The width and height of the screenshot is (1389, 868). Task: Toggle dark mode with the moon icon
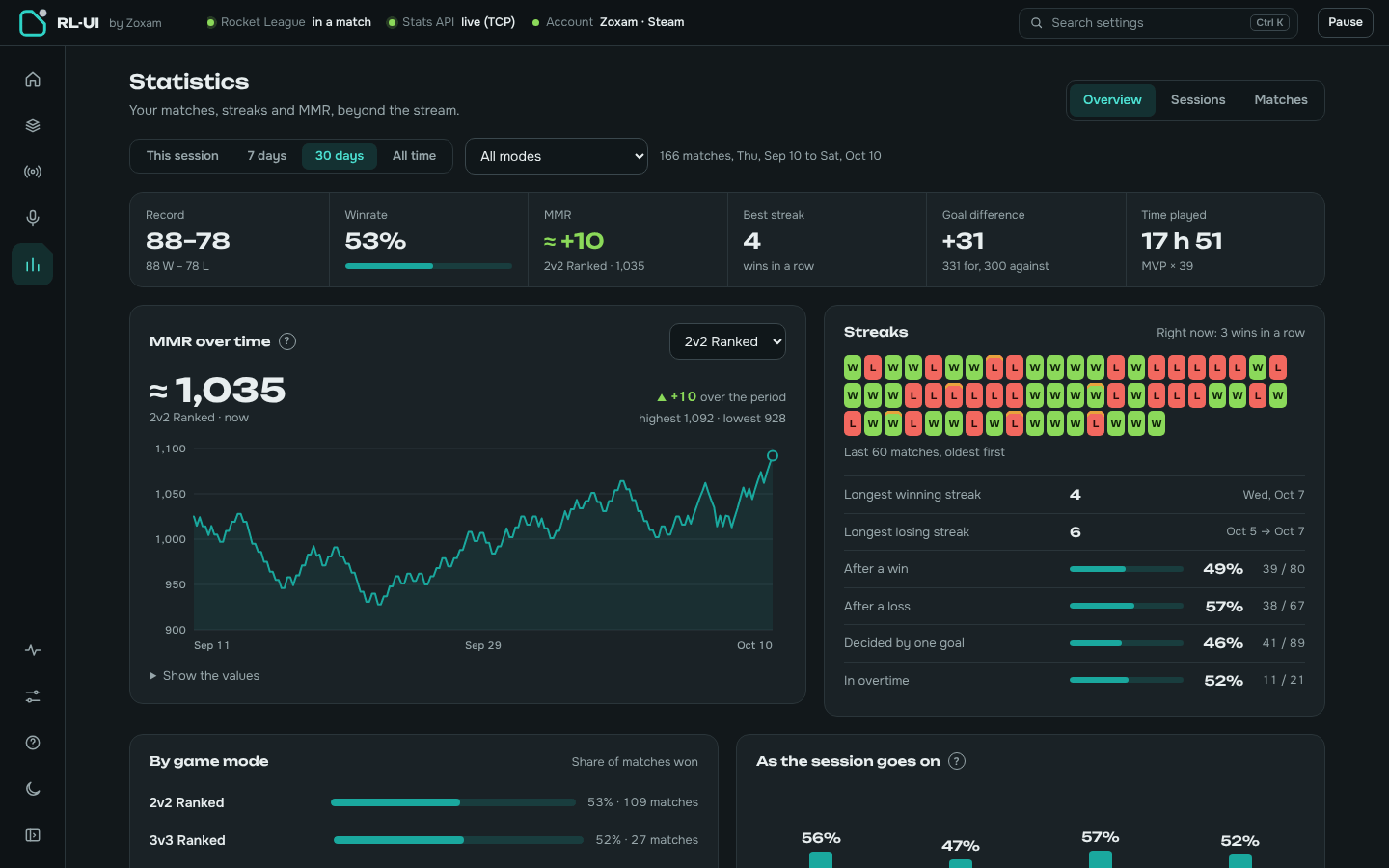[x=33, y=789]
